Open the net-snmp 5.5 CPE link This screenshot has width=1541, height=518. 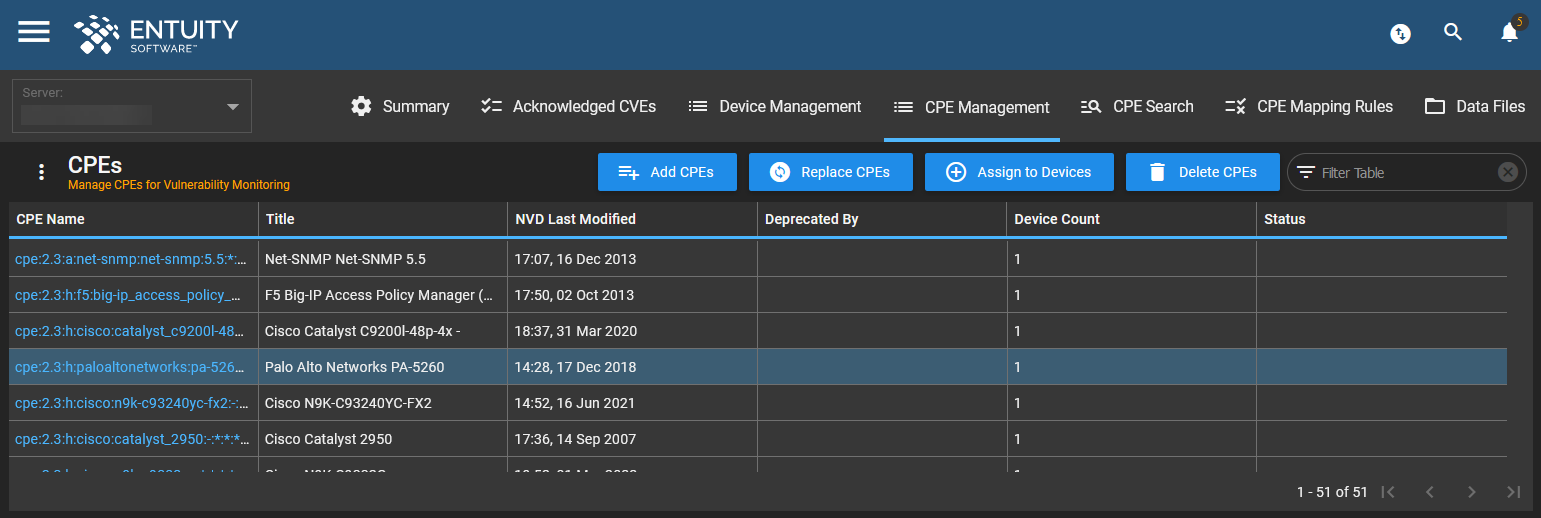[131, 259]
